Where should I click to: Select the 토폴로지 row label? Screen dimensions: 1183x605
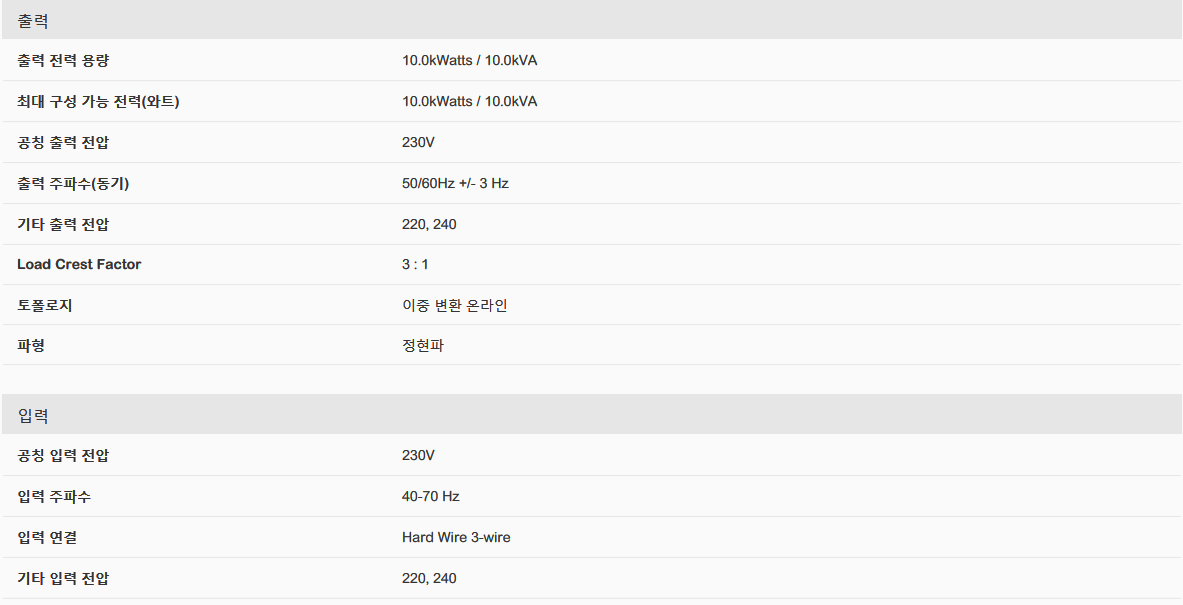(45, 306)
